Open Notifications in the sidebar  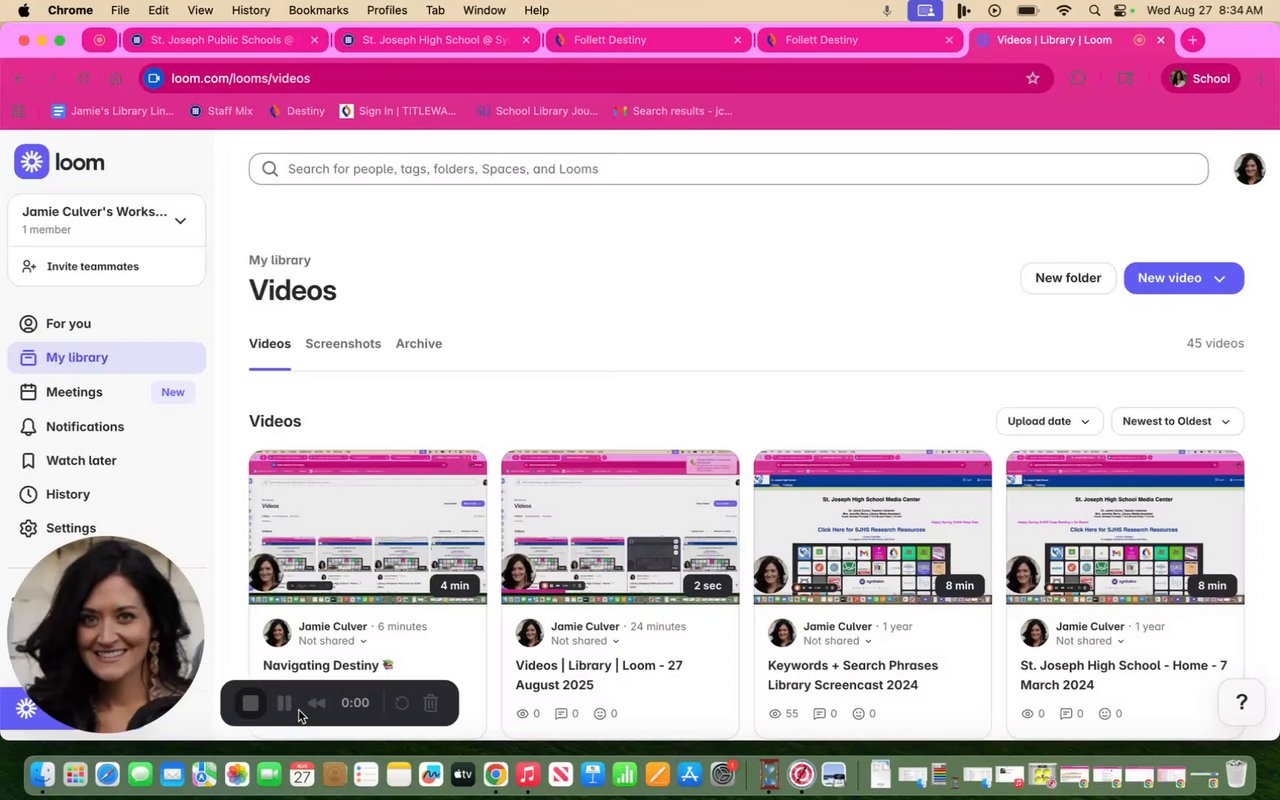click(x=106, y=426)
